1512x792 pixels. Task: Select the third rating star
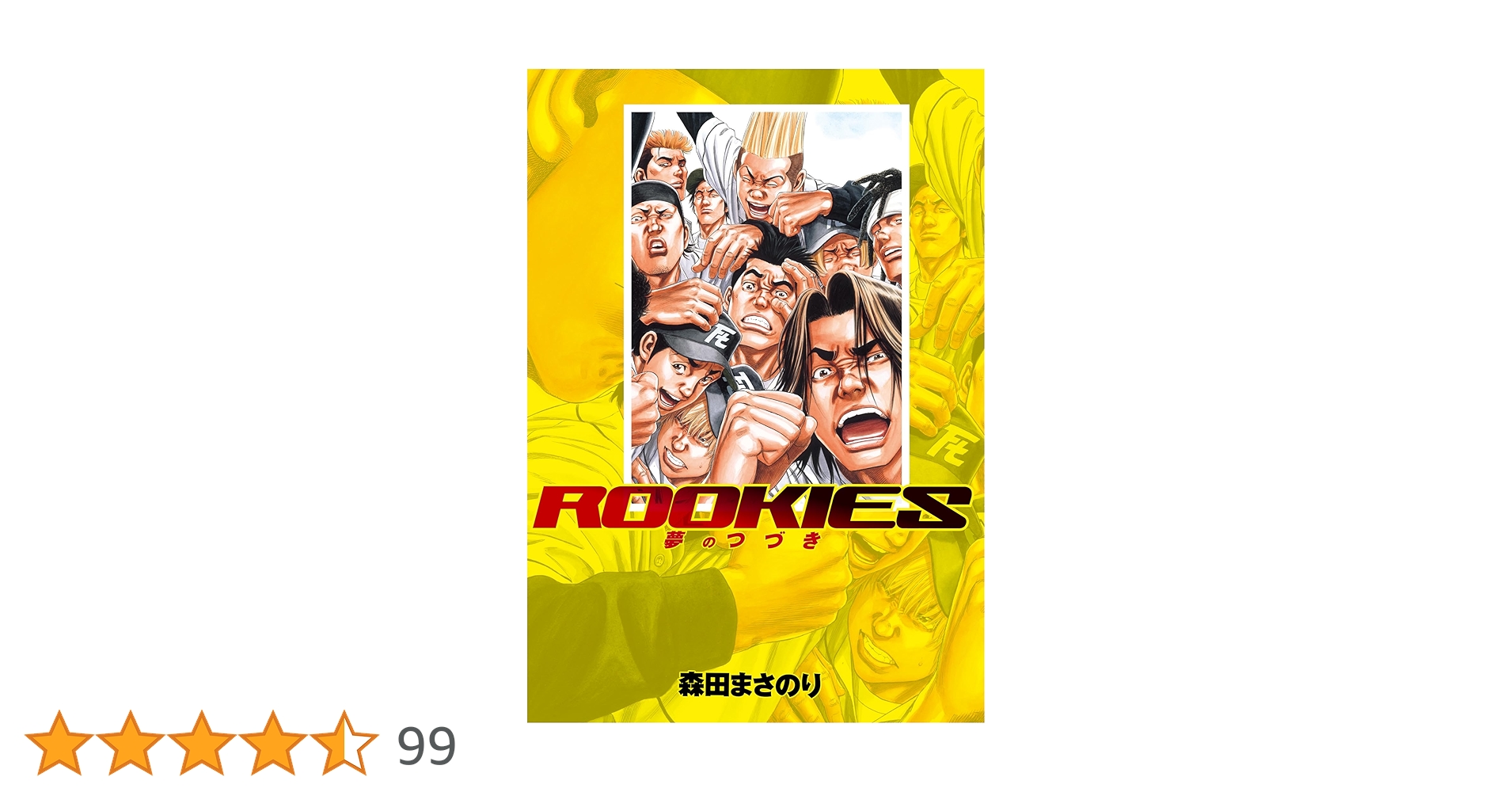(201, 743)
